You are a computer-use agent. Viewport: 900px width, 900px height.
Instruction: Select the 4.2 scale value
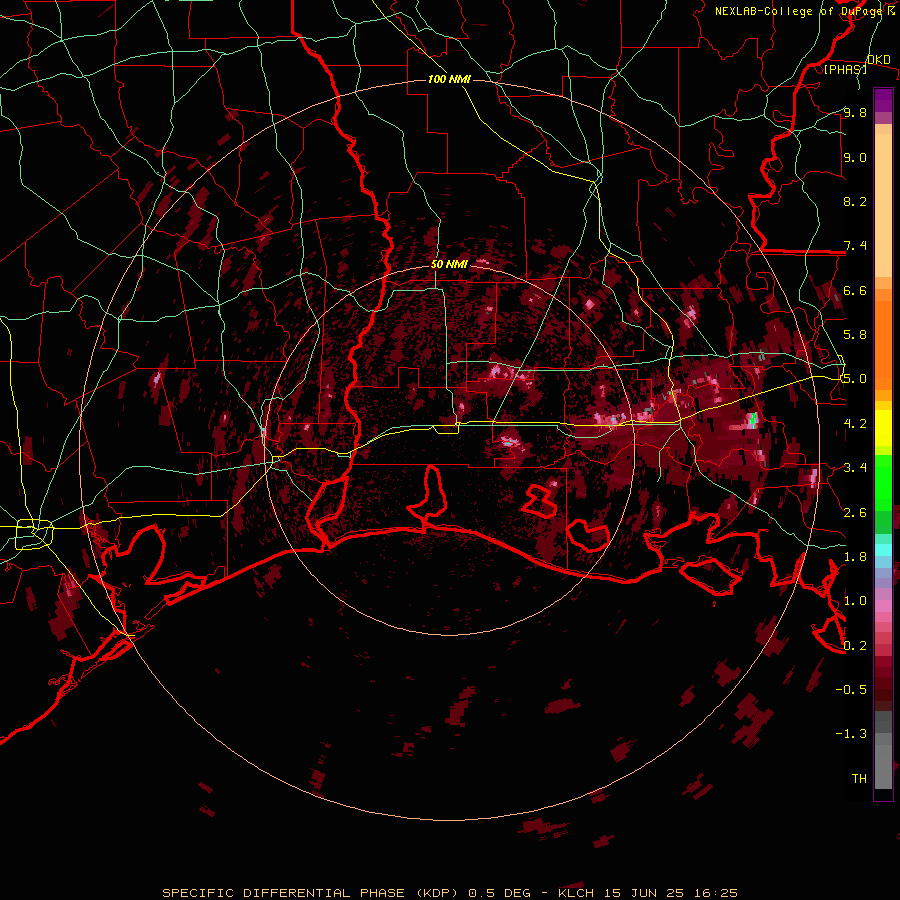pos(855,423)
